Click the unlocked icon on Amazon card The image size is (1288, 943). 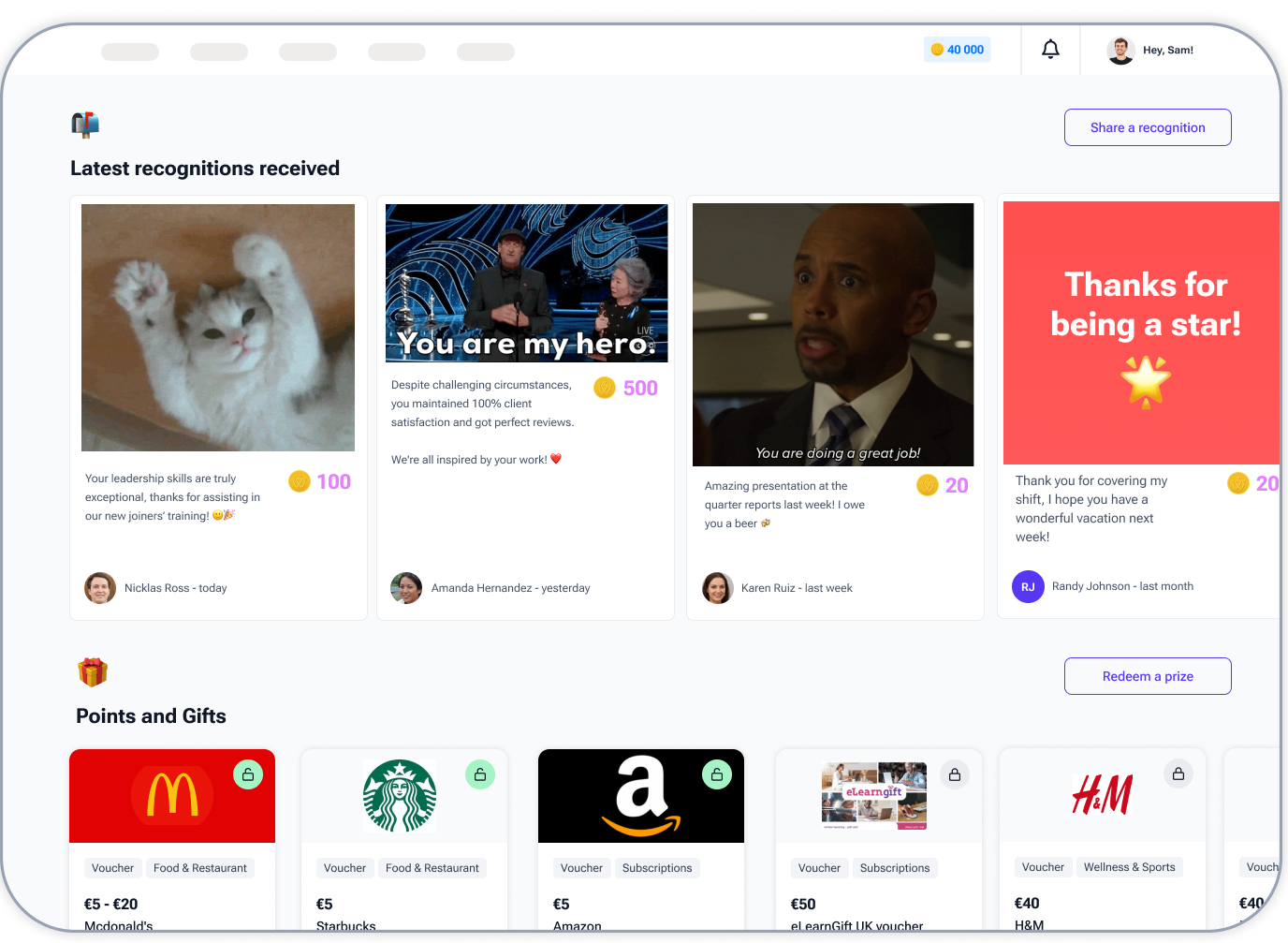(x=716, y=774)
